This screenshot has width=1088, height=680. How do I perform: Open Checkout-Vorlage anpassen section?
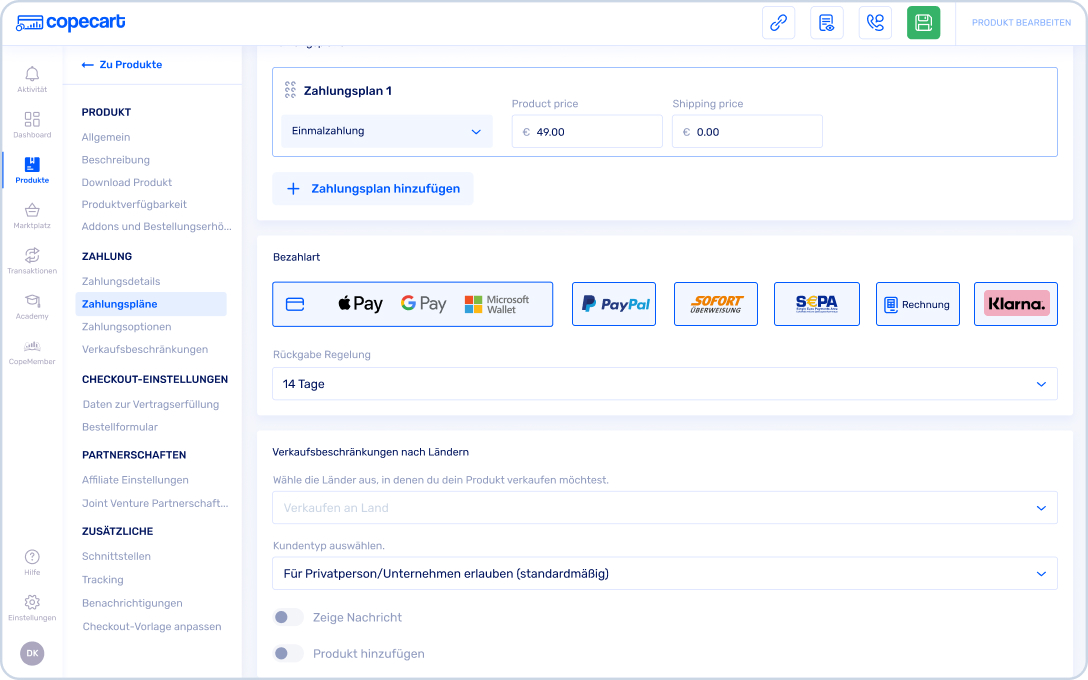tap(152, 627)
